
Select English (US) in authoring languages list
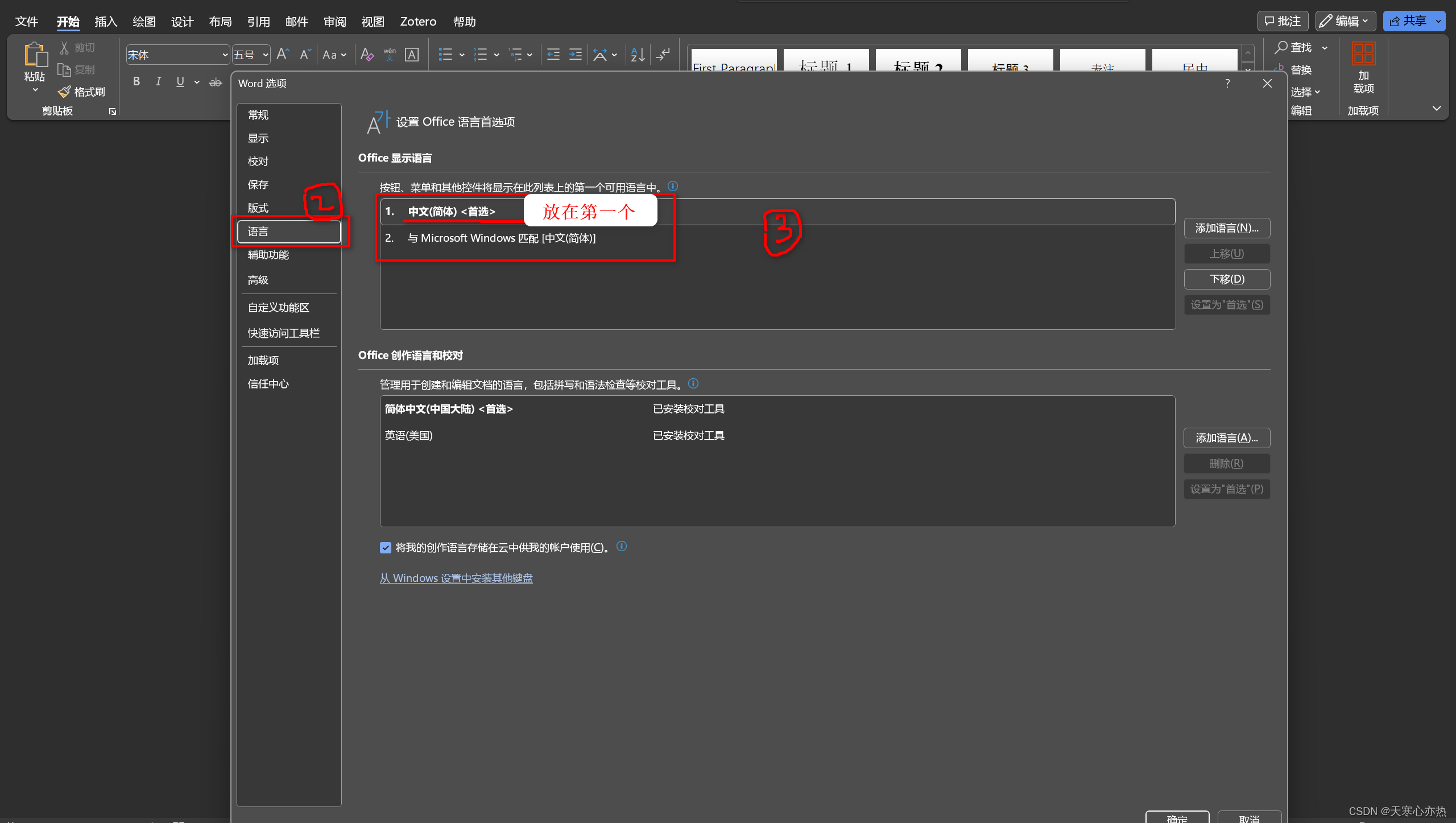click(x=409, y=436)
